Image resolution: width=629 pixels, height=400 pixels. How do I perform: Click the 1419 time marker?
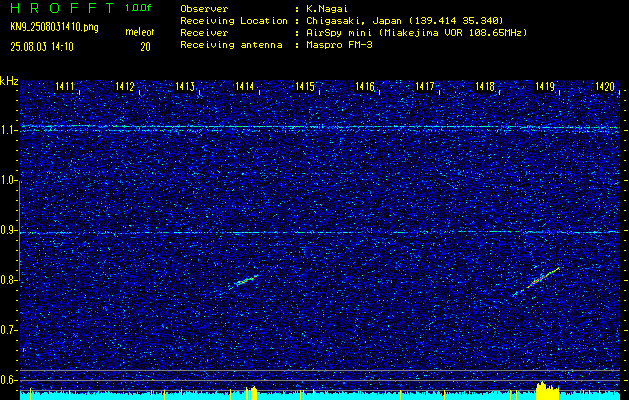(545, 86)
